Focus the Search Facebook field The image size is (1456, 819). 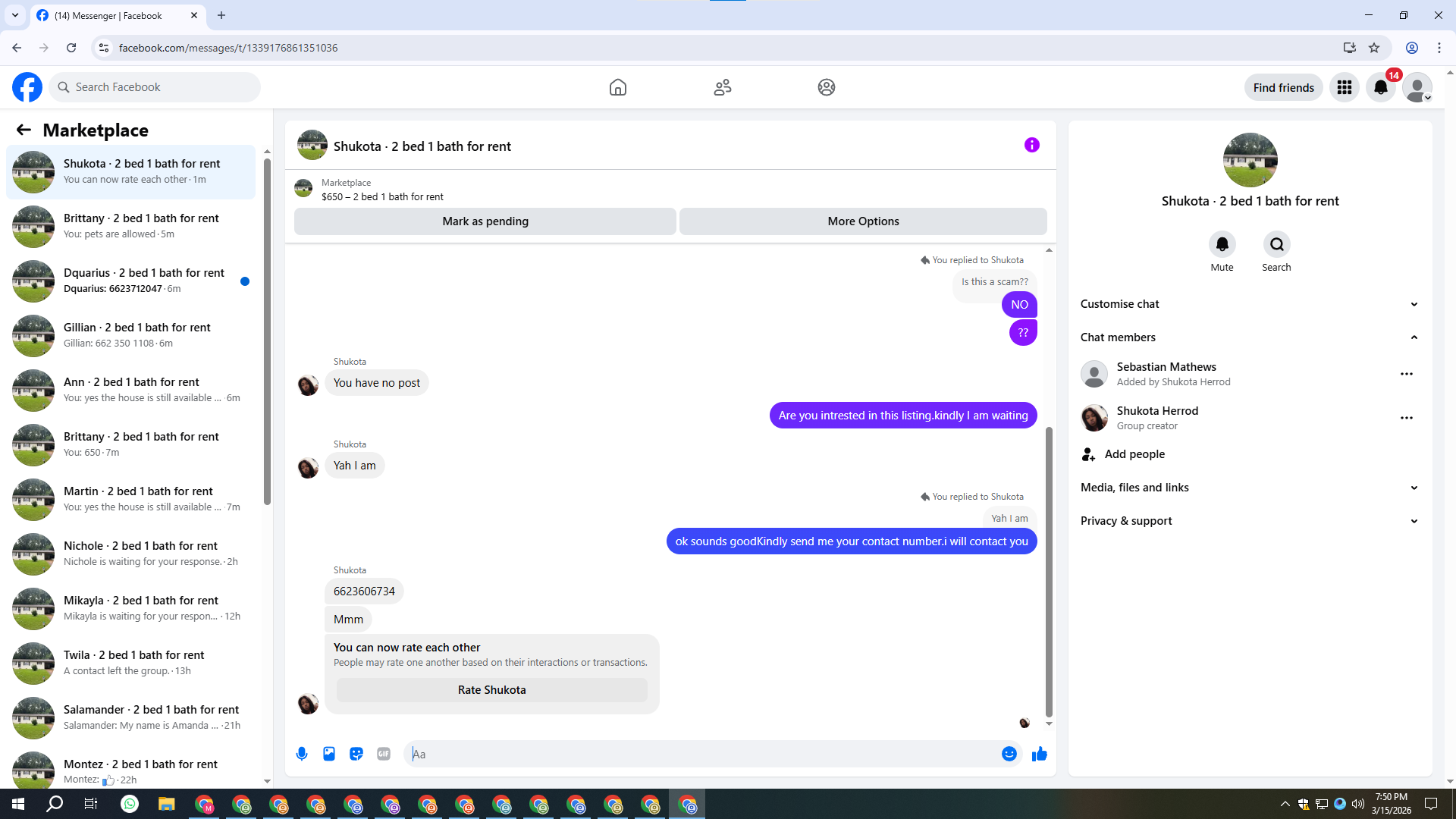(155, 87)
